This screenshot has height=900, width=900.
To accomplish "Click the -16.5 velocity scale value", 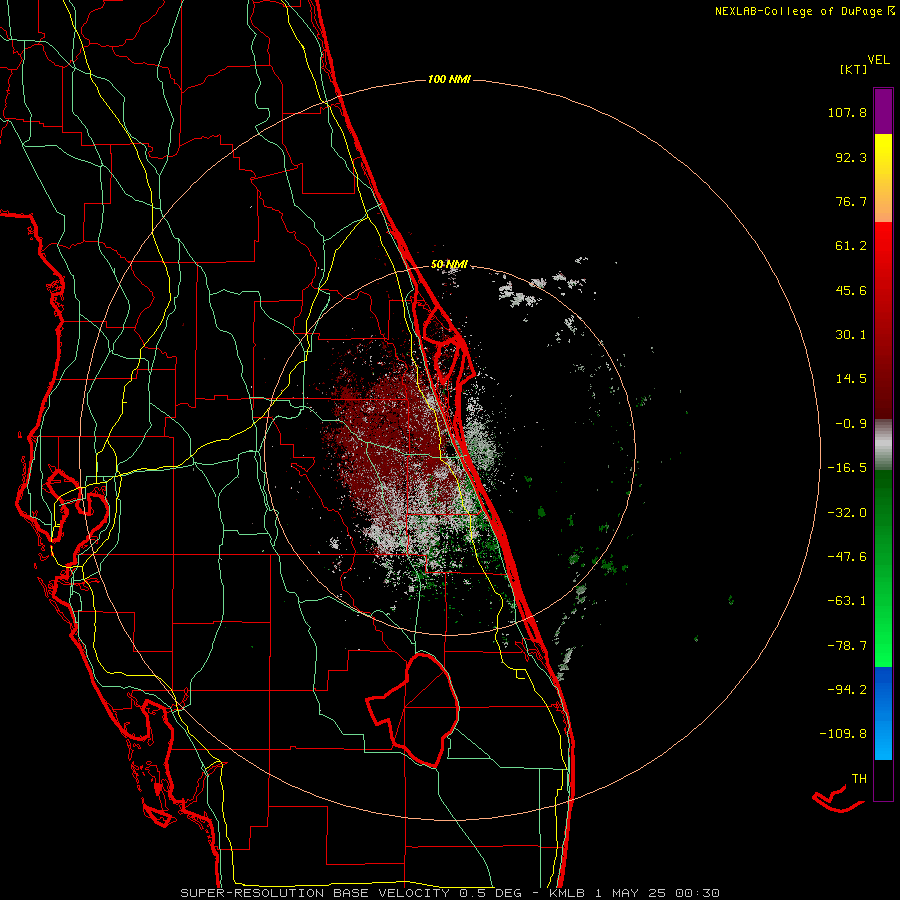I will coord(847,468).
